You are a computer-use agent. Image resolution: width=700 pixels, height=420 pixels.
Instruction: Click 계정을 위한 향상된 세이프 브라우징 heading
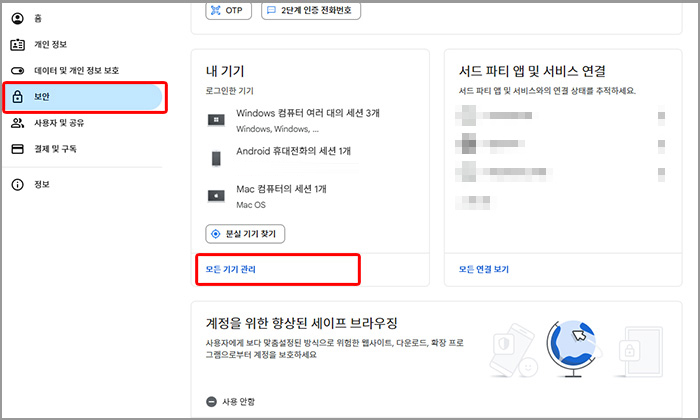tap(301, 323)
